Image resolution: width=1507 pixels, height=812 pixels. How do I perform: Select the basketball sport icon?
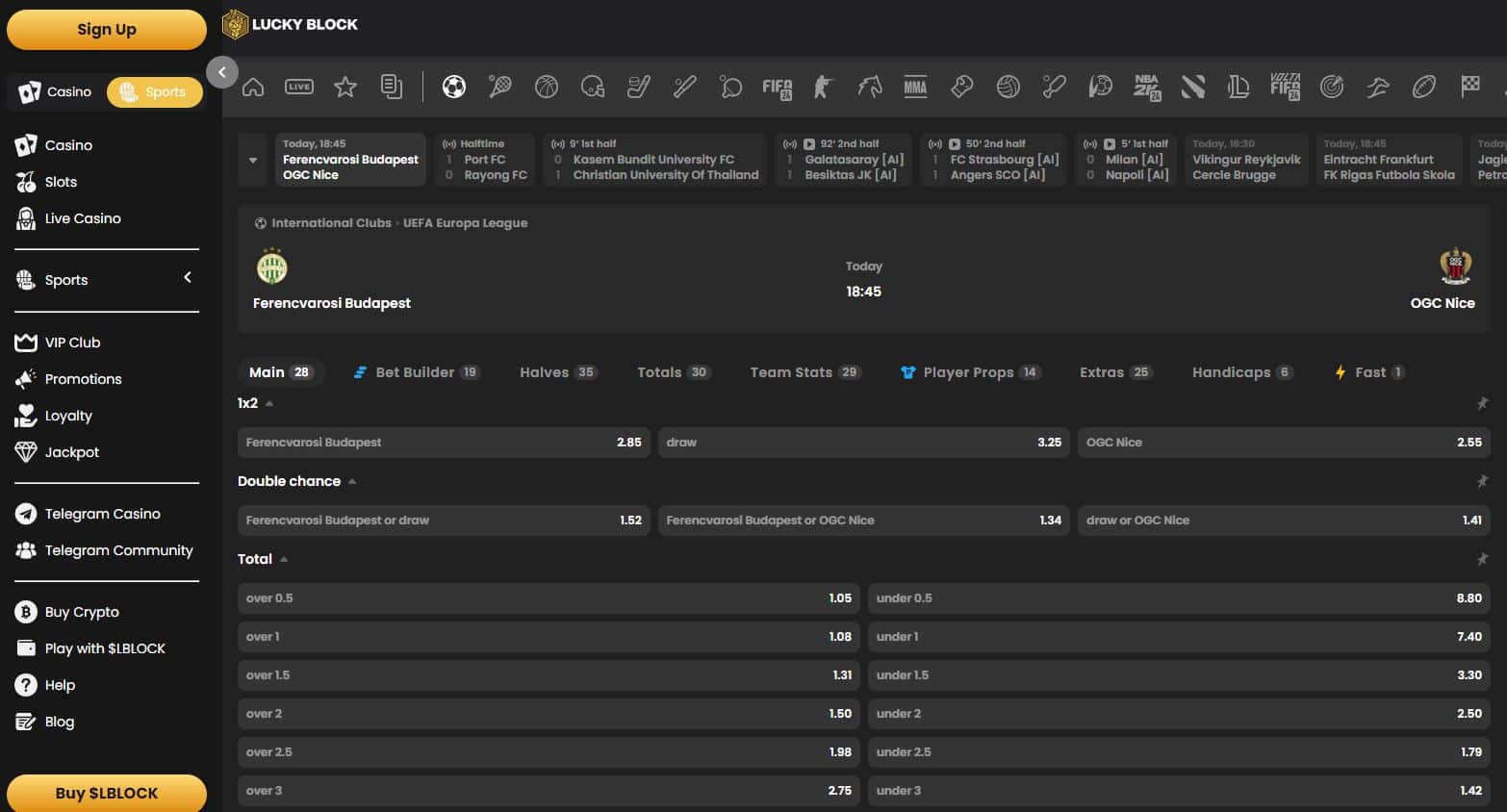[547, 88]
